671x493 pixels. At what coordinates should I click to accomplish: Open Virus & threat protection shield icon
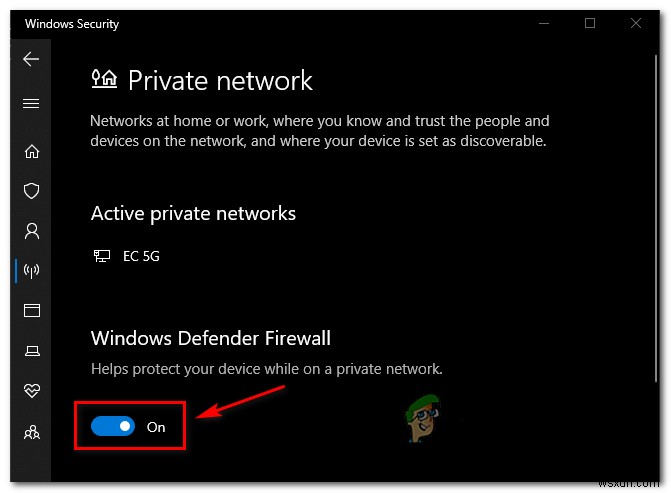coord(31,191)
